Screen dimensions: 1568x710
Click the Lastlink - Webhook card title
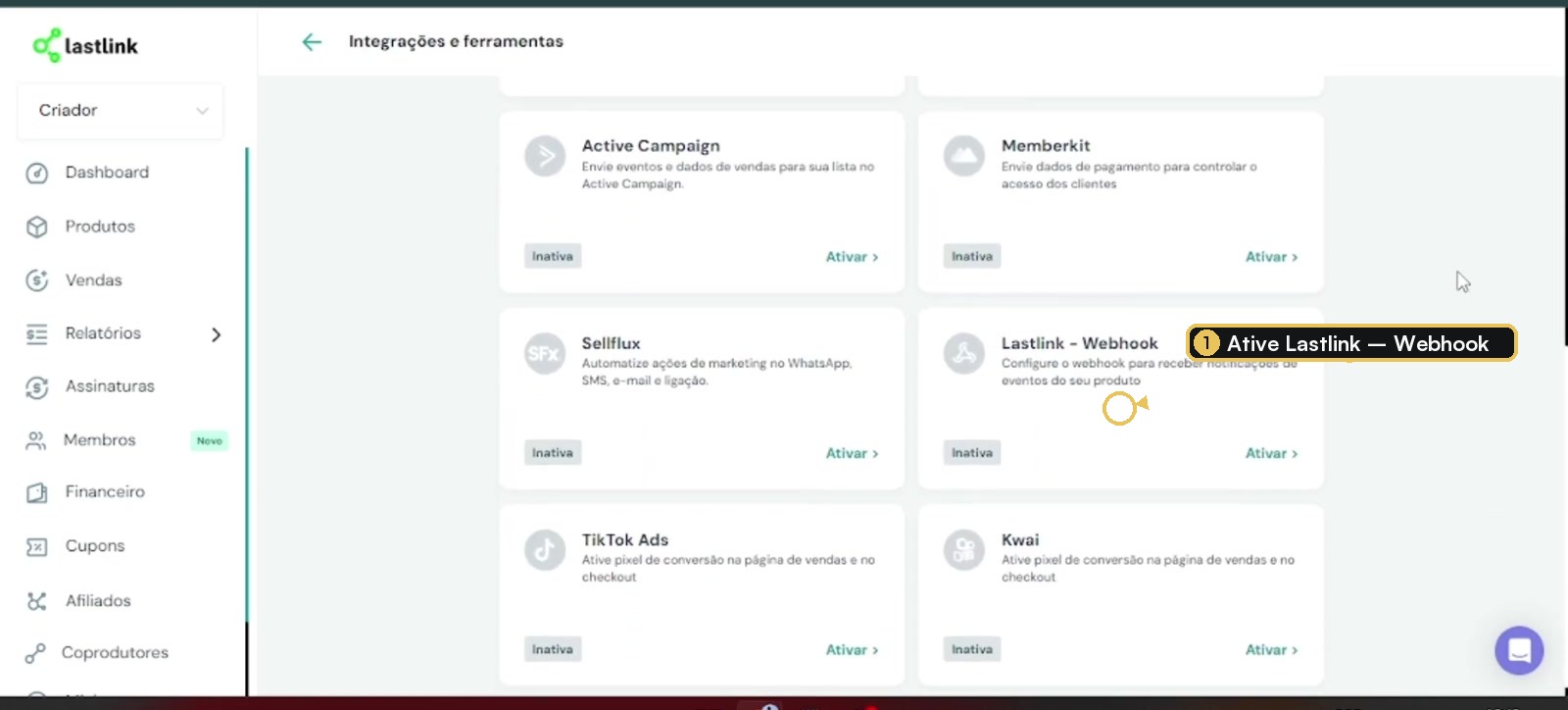click(1079, 343)
